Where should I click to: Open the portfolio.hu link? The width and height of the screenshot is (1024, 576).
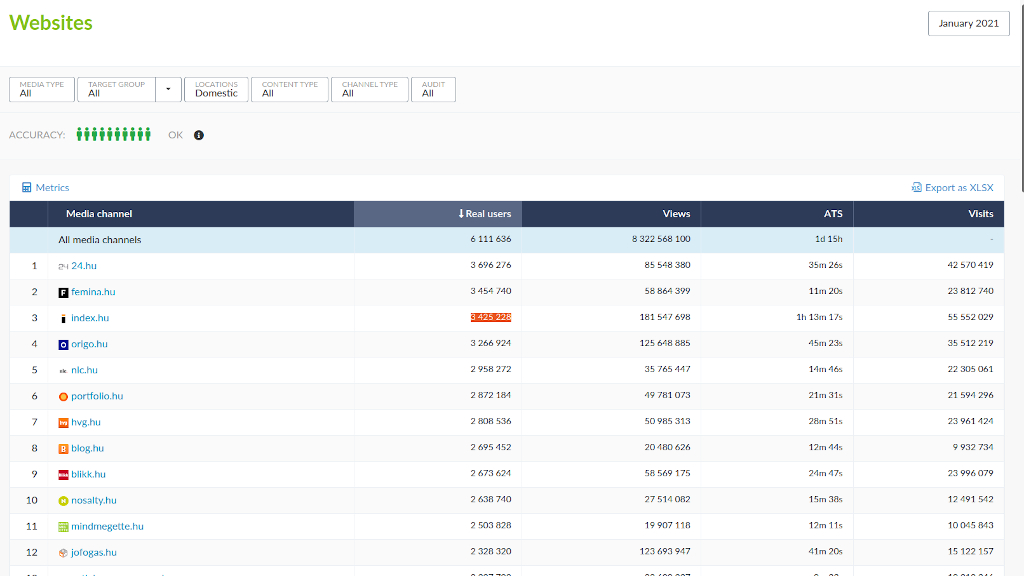click(97, 396)
